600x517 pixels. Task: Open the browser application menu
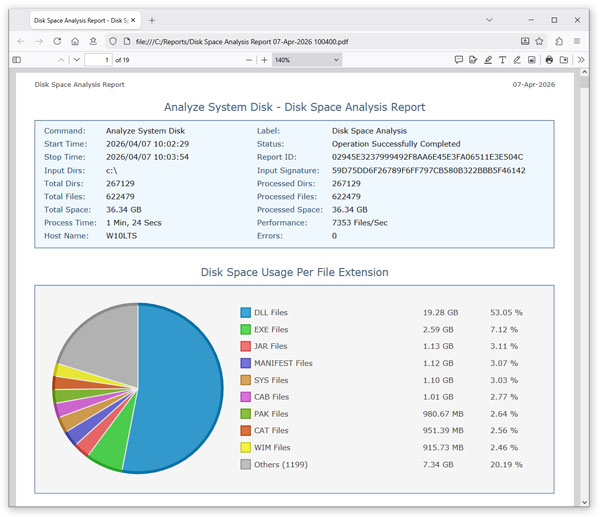pos(577,41)
